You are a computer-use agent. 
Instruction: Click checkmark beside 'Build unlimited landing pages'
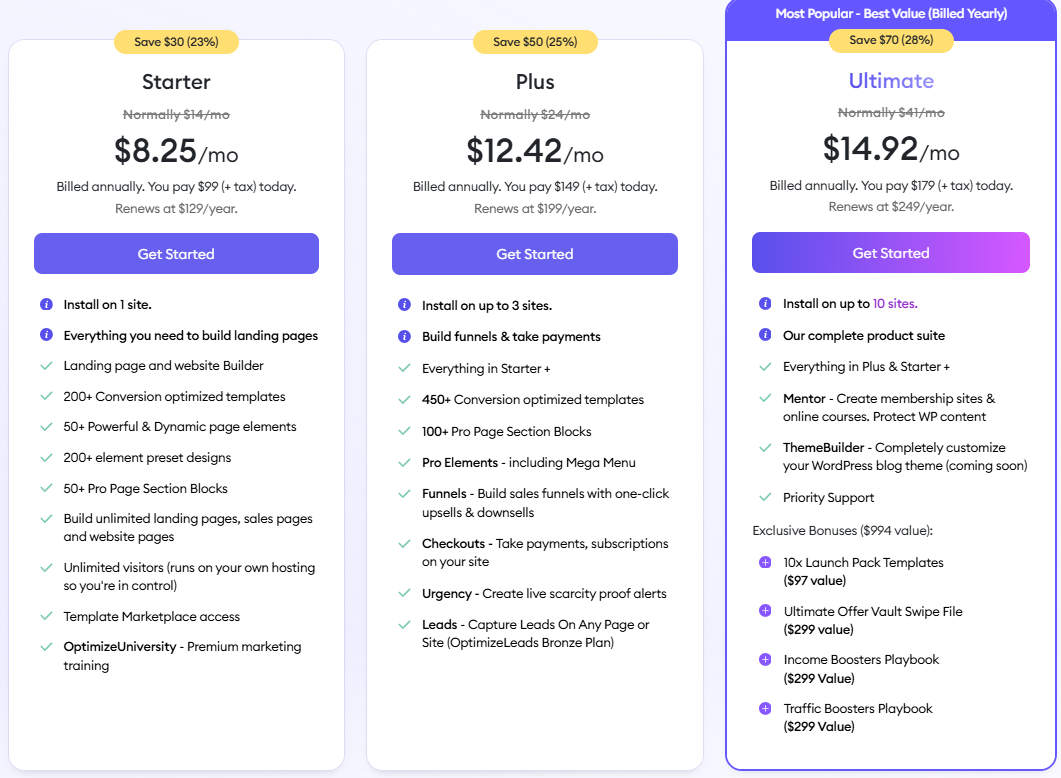pos(47,519)
